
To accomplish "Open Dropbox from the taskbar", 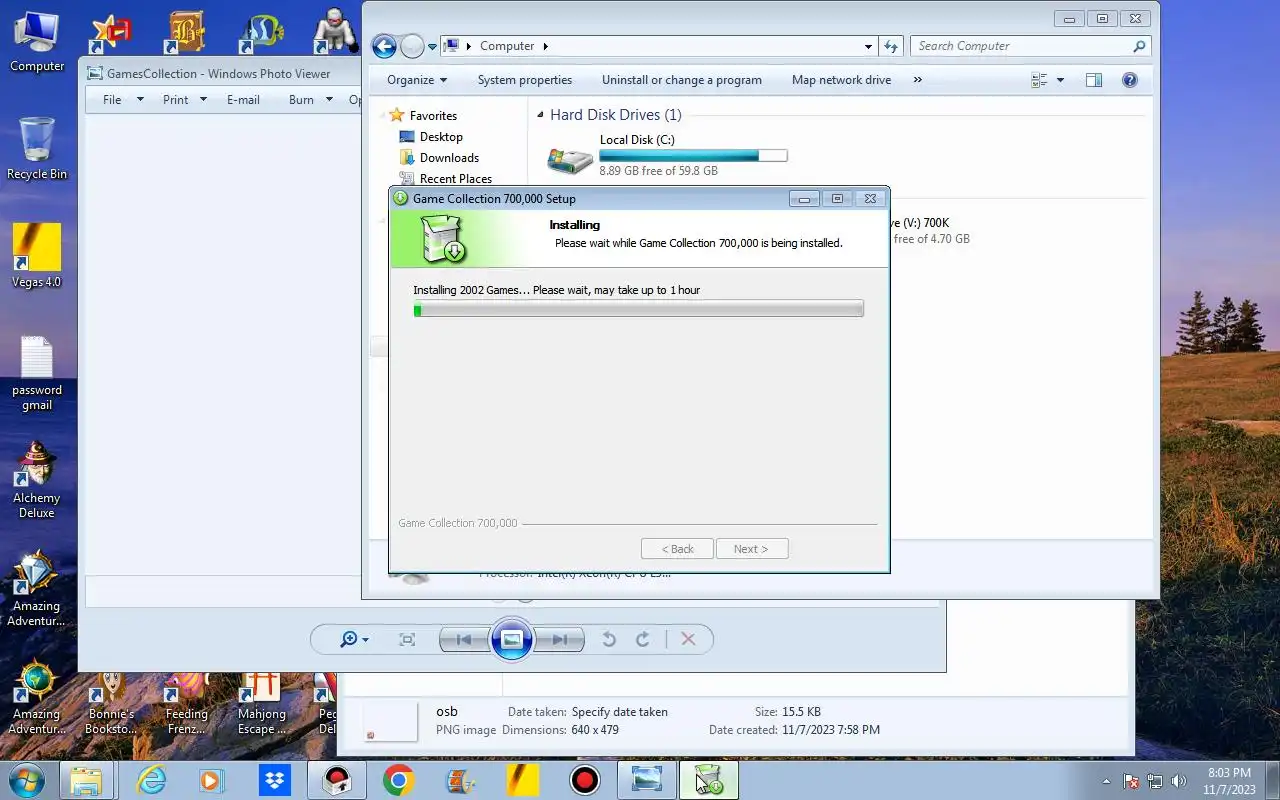I will click(x=273, y=780).
